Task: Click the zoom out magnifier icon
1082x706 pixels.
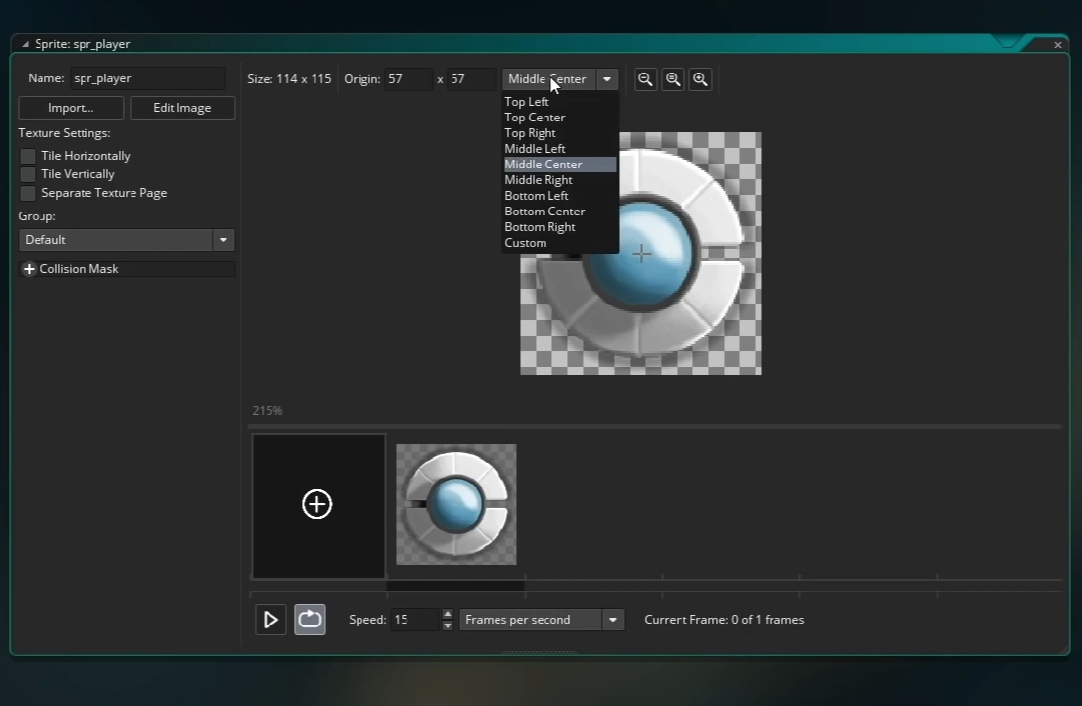Action: 646,79
